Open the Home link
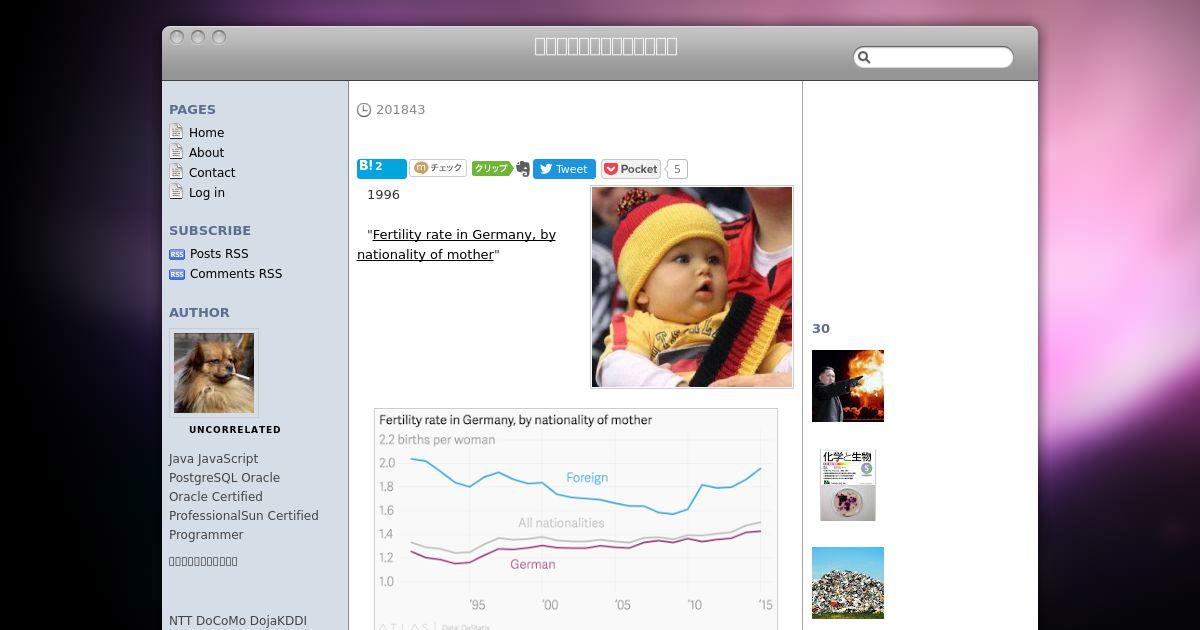This screenshot has width=1200, height=630. (x=206, y=132)
